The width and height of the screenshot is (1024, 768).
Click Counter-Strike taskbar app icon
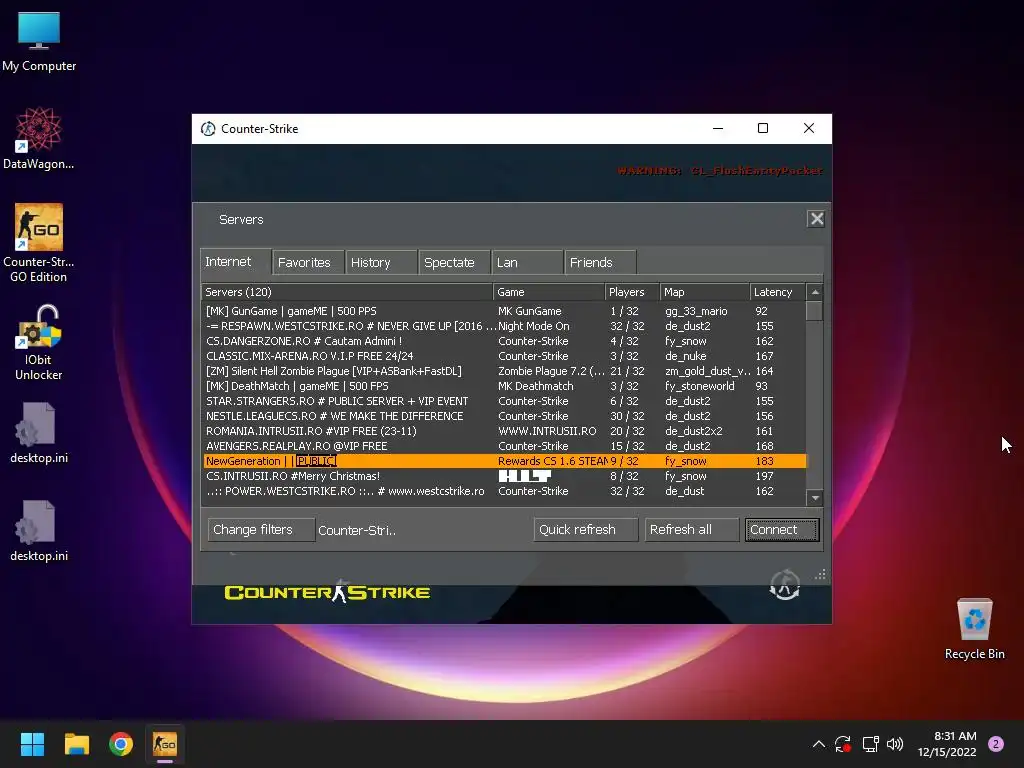click(x=165, y=744)
